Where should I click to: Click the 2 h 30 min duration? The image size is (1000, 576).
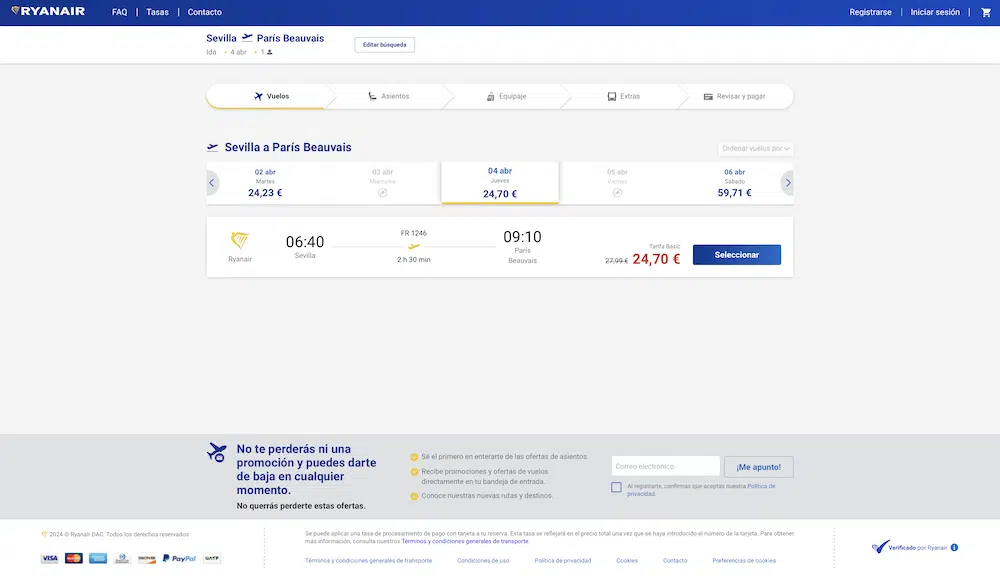click(414, 260)
